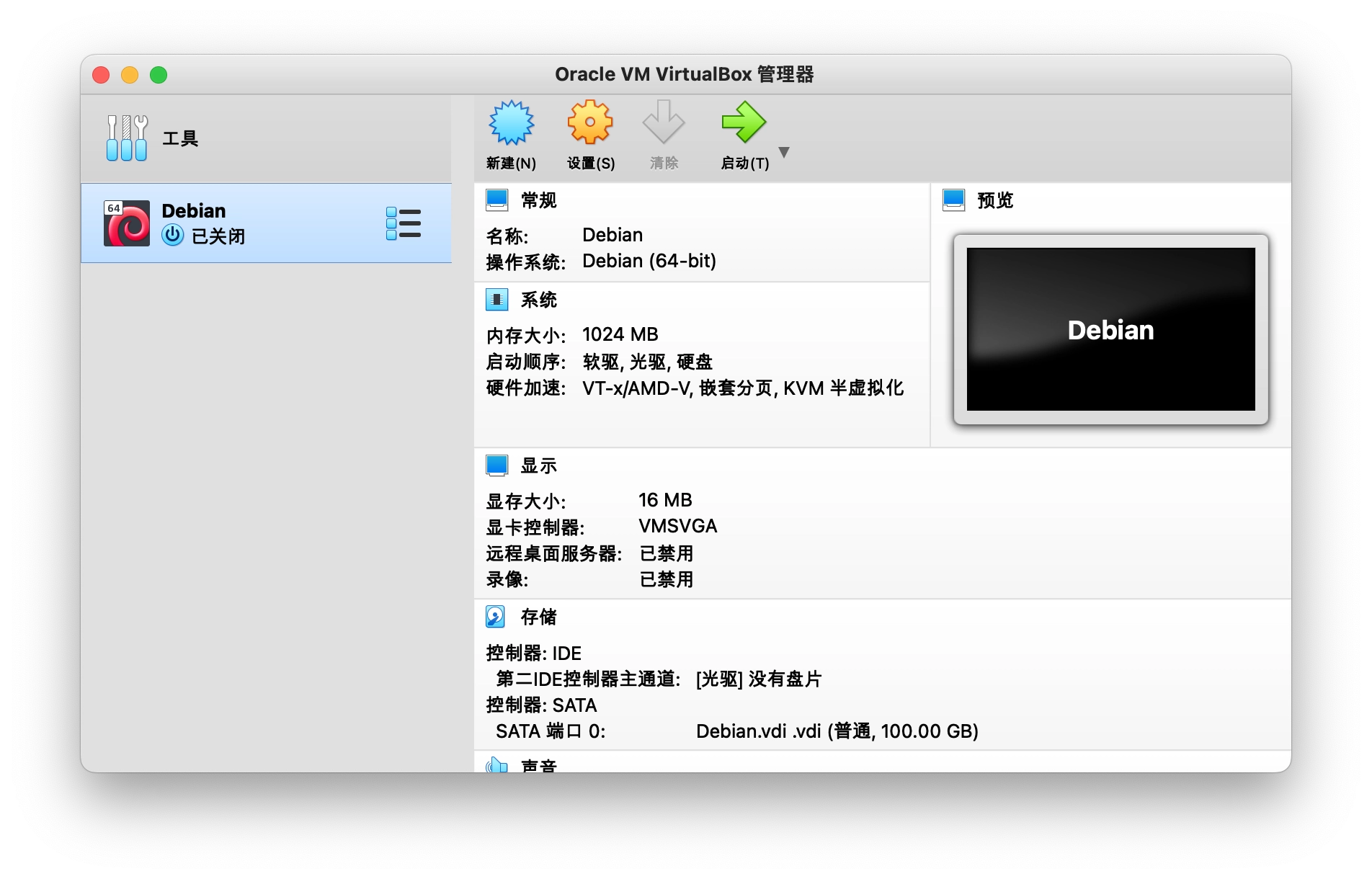The image size is (1372, 879).
Task: Maximize the VirtualBox window with green button
Action: click(x=159, y=75)
